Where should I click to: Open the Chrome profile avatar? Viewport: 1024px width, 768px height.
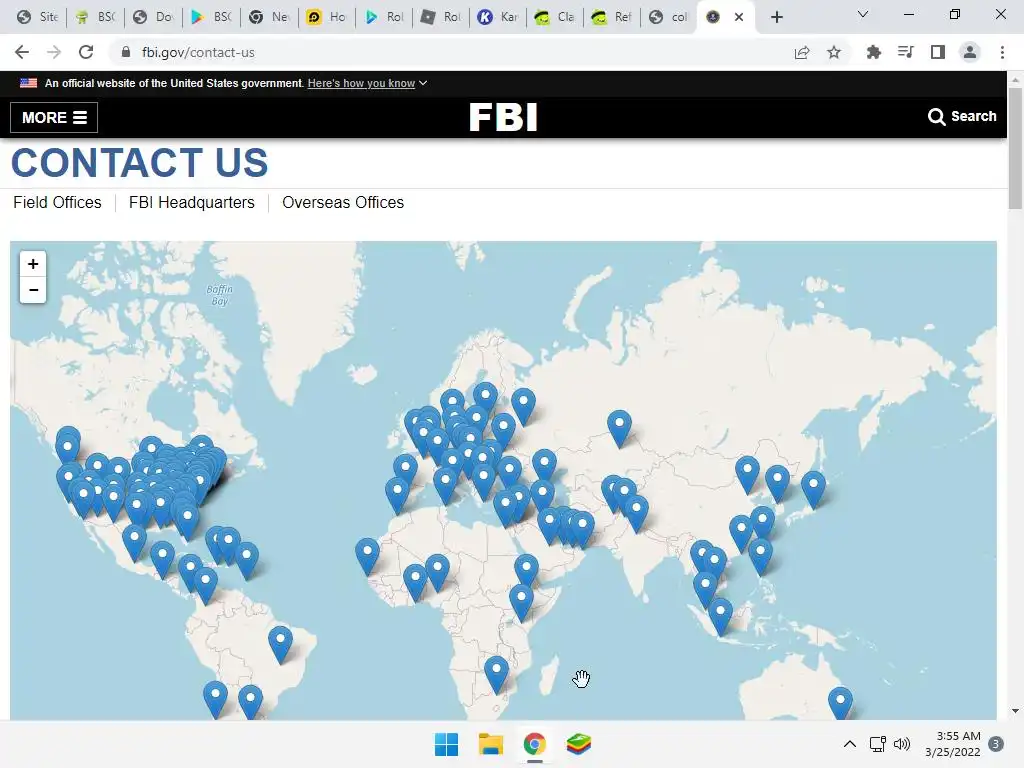point(970,52)
